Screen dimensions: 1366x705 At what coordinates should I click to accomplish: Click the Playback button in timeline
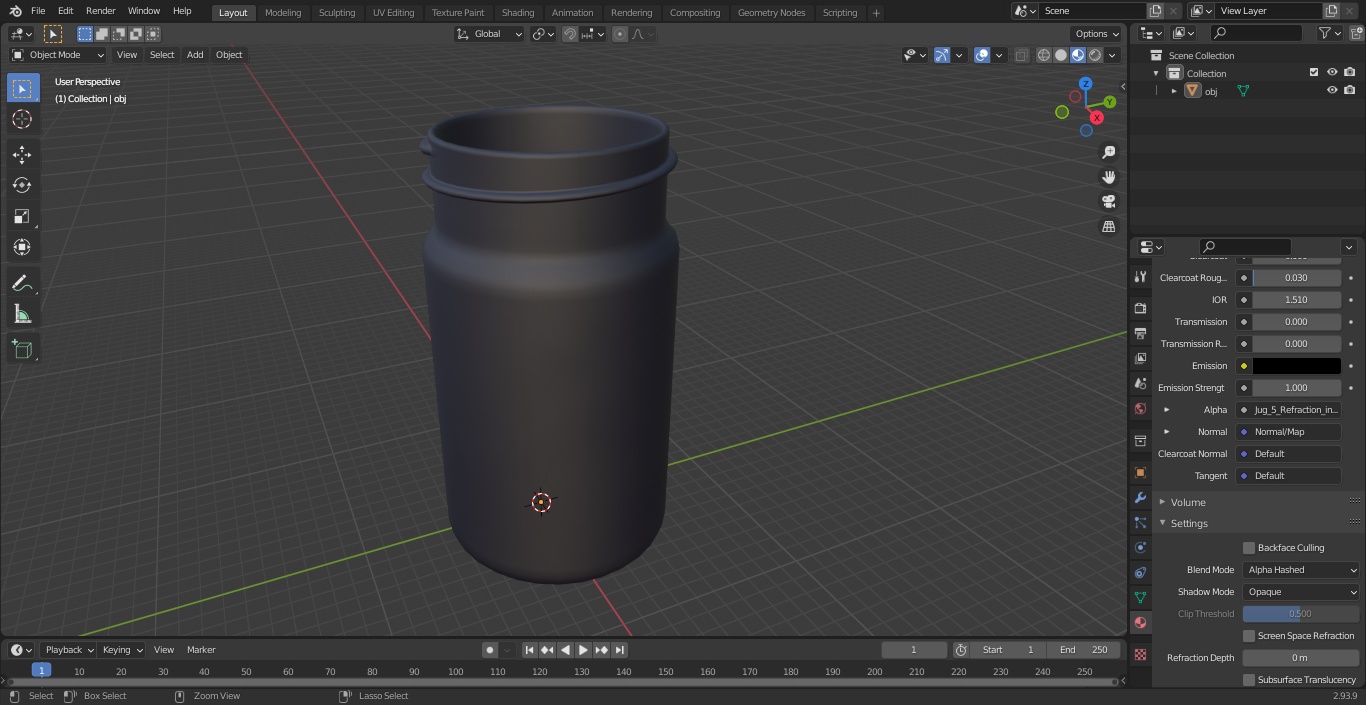click(x=68, y=650)
